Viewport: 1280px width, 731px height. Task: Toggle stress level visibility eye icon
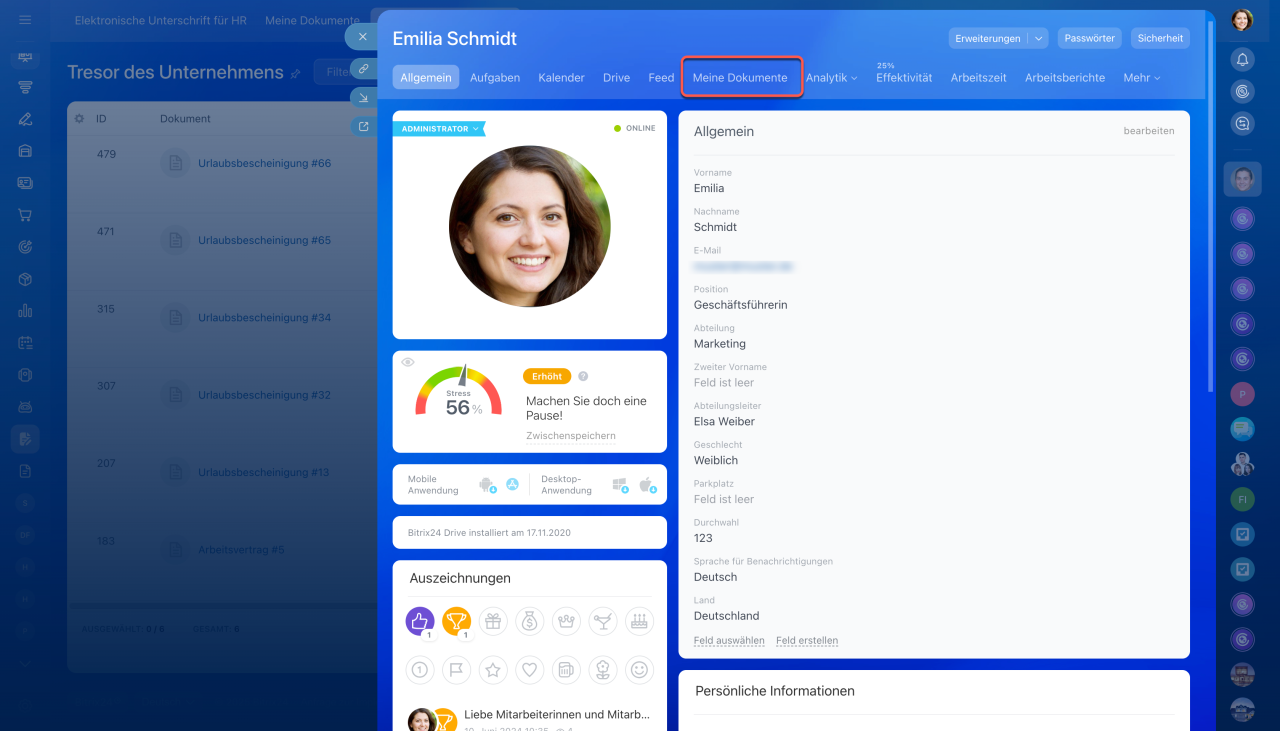(x=408, y=362)
